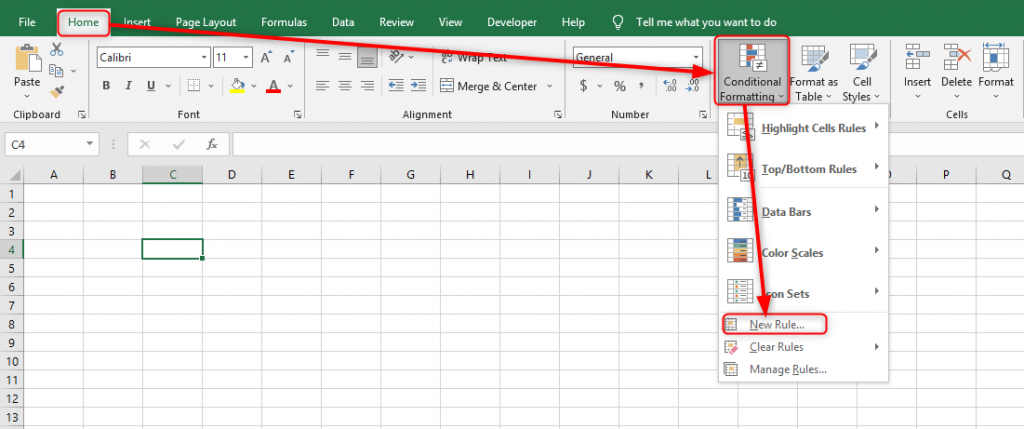Choose Manage Rules menu entry
This screenshot has height=429, width=1024.
pyautogui.click(x=788, y=369)
